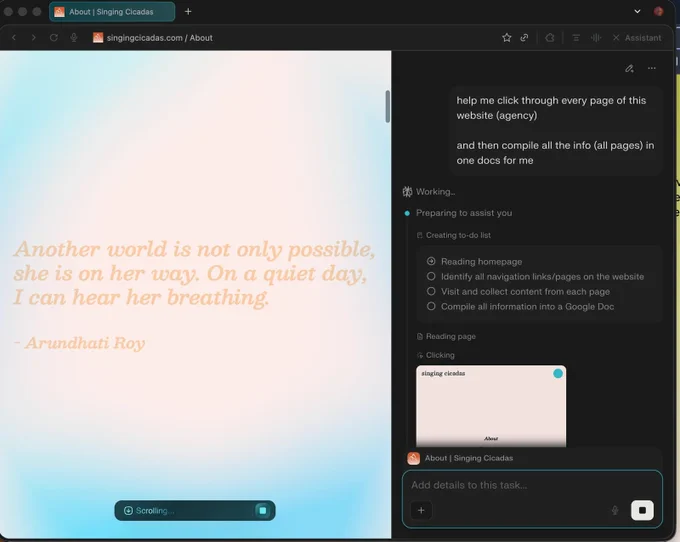Image resolution: width=680 pixels, height=542 pixels.
Task: Bookmark this page with the star icon
Action: pyautogui.click(x=506, y=38)
